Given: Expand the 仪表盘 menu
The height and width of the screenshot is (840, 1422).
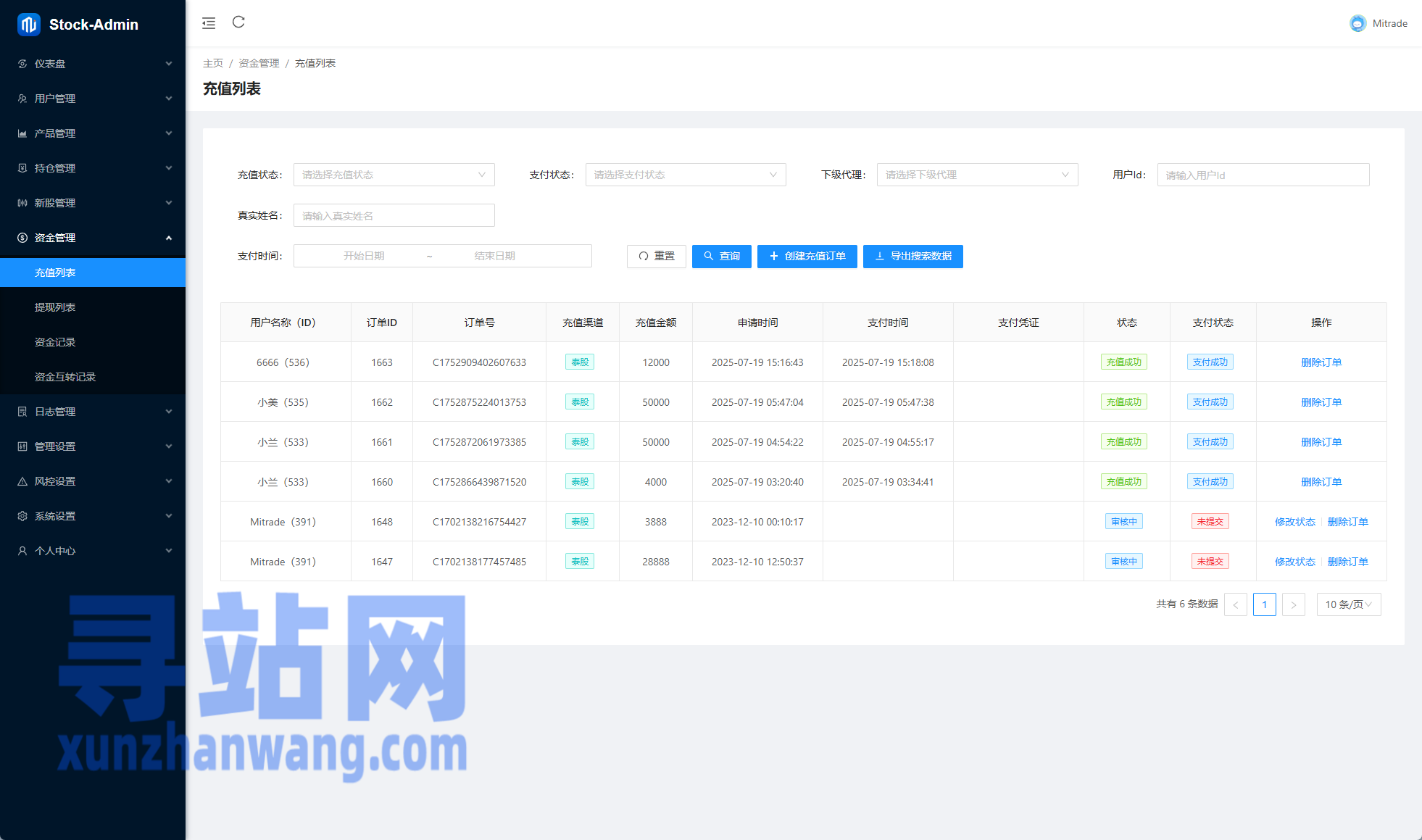Looking at the screenshot, I should click(x=93, y=64).
